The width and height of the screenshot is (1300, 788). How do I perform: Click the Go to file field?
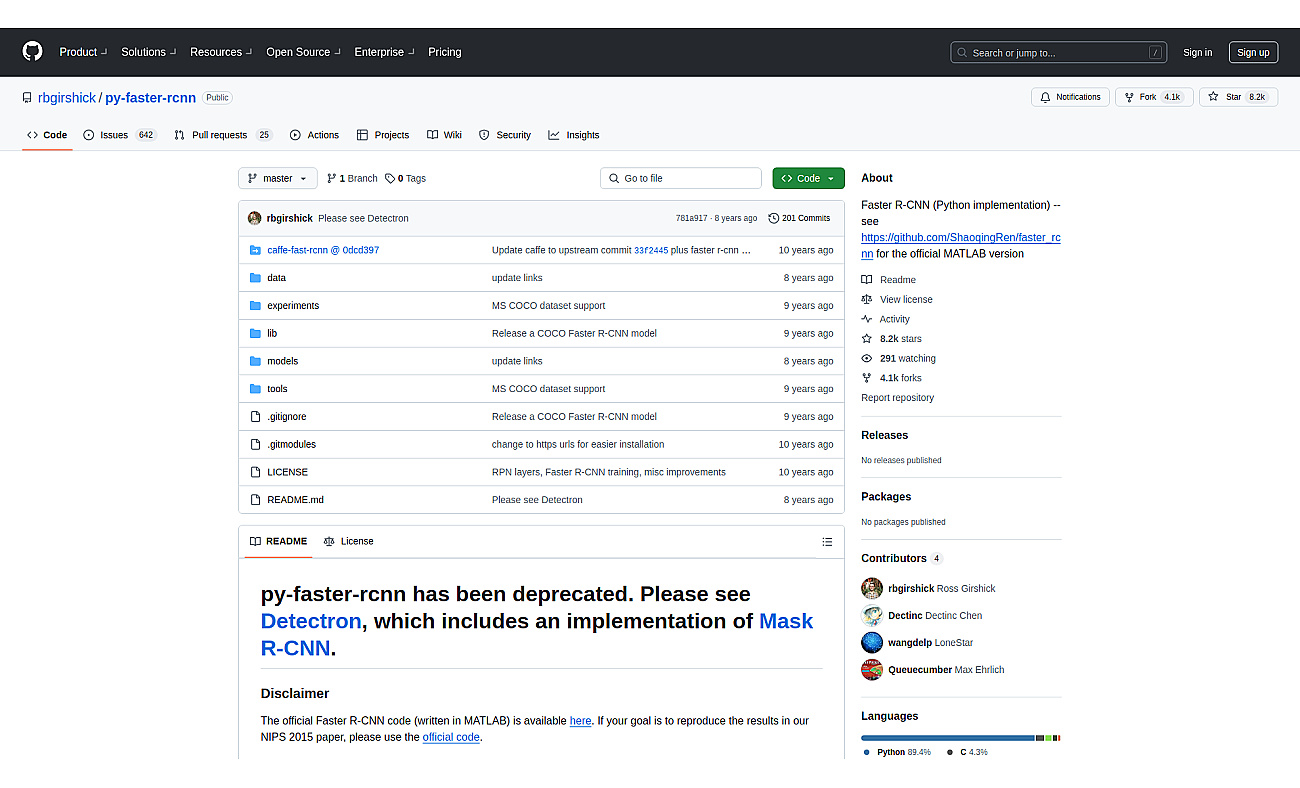pos(681,178)
